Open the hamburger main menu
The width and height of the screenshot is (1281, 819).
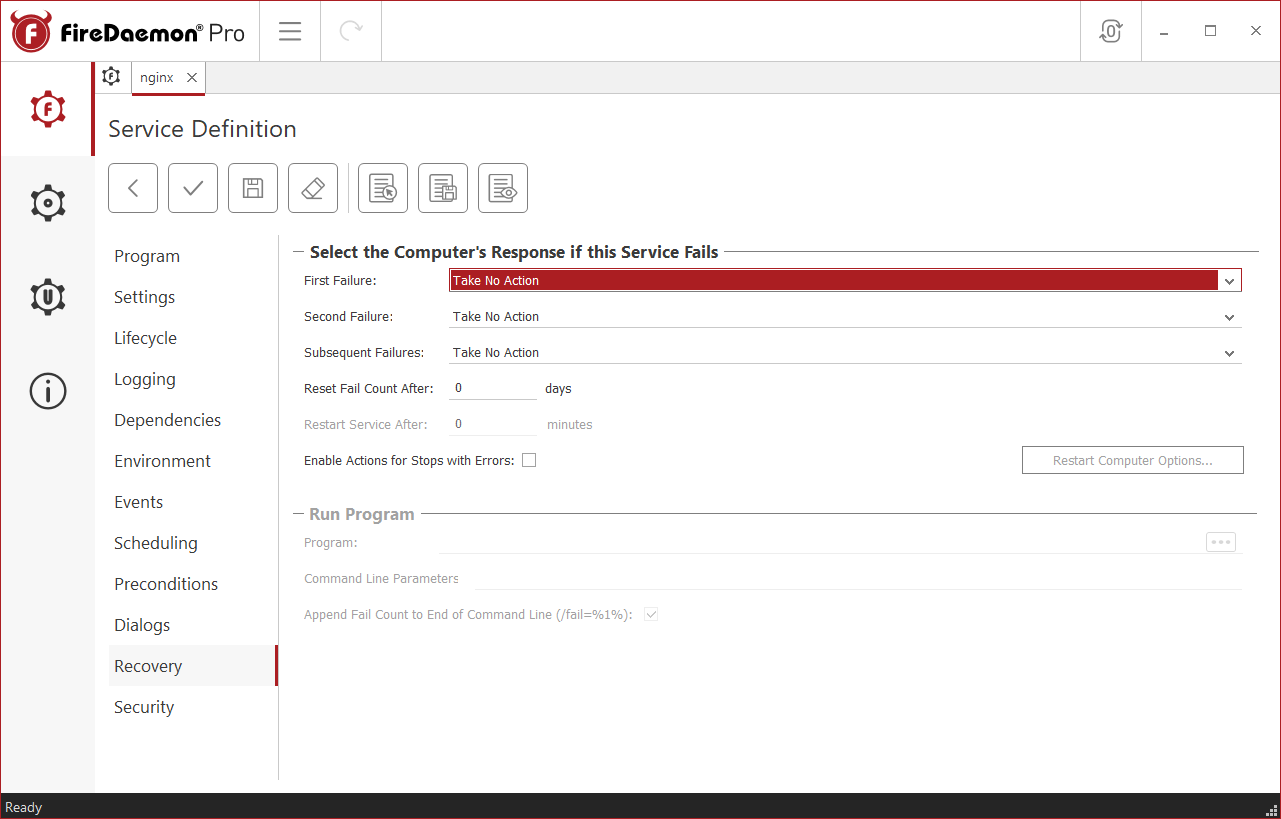[290, 31]
